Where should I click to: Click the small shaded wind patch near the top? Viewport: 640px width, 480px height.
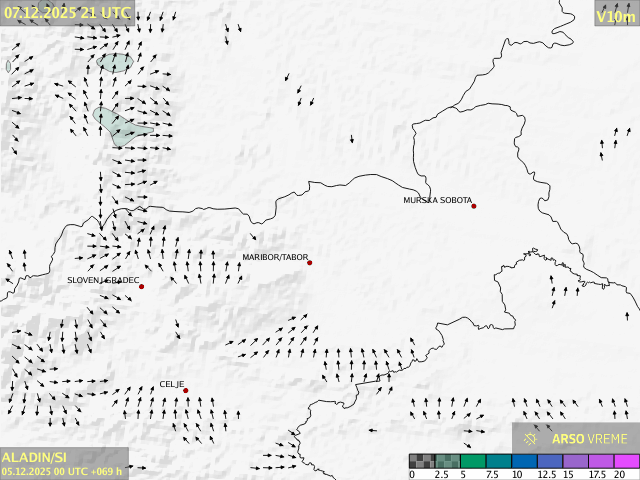(115, 62)
